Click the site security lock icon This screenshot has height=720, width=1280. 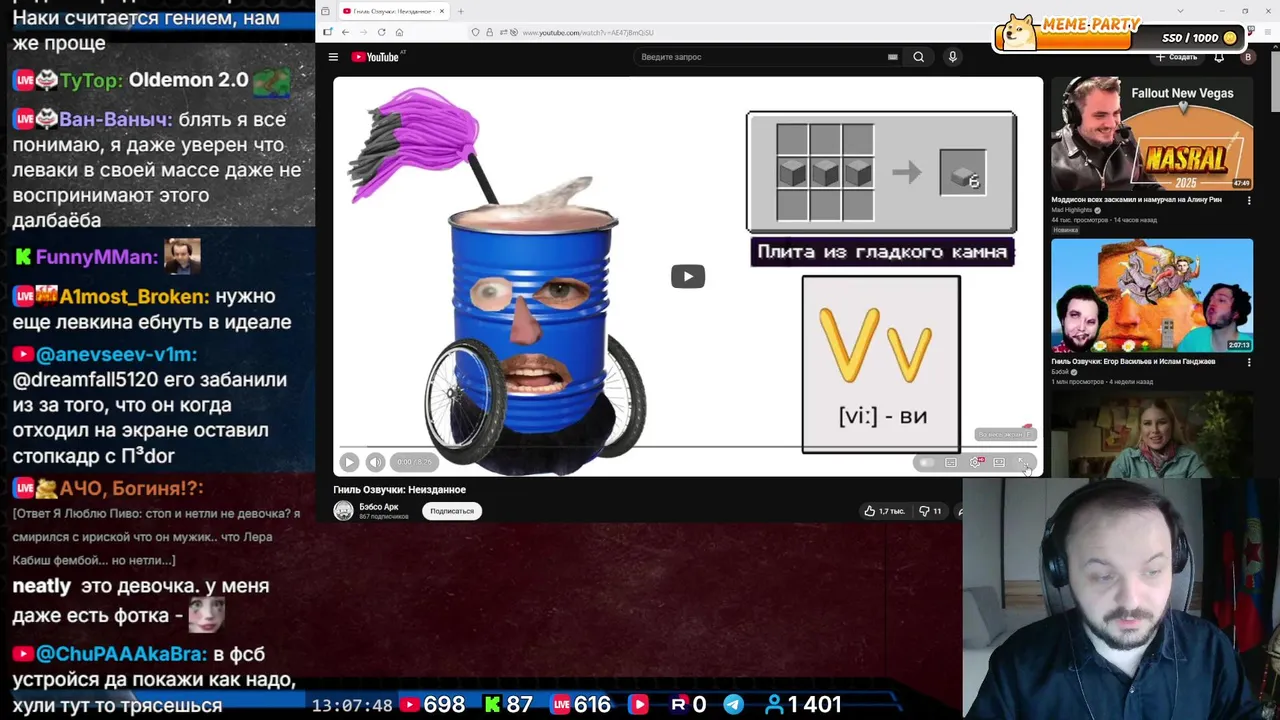coord(489,32)
